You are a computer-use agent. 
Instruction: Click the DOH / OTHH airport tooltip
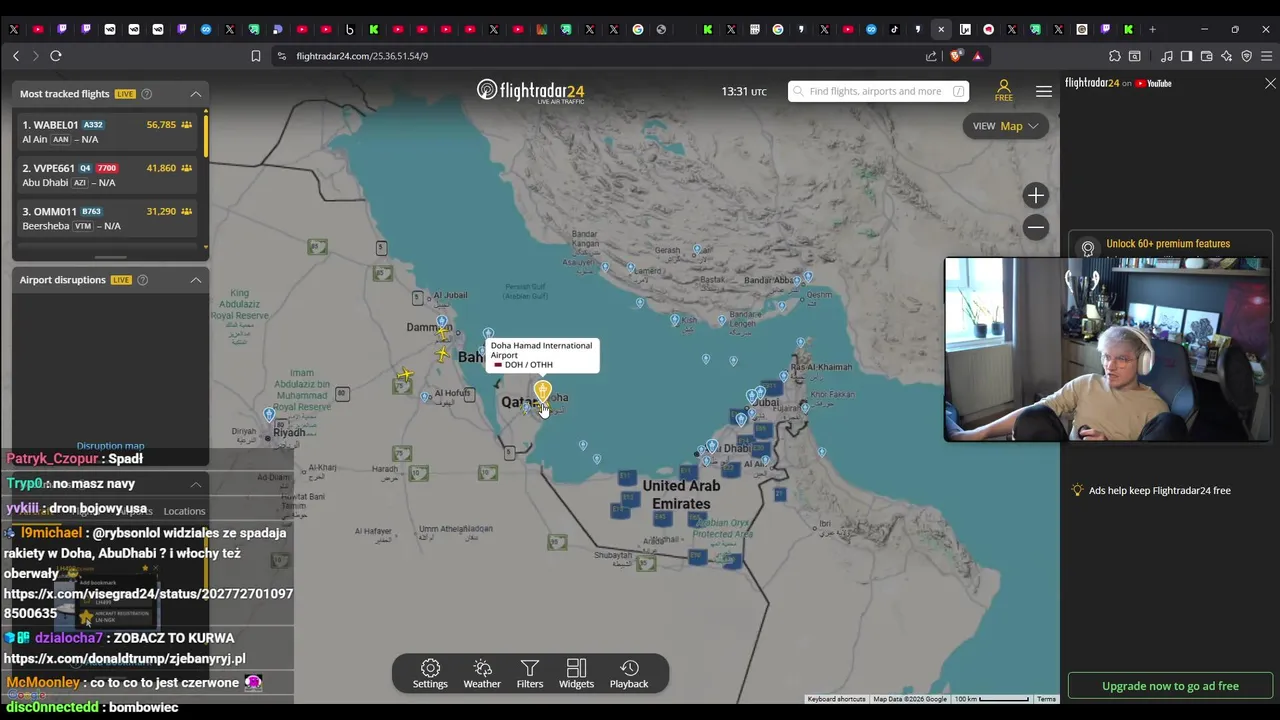click(x=542, y=355)
